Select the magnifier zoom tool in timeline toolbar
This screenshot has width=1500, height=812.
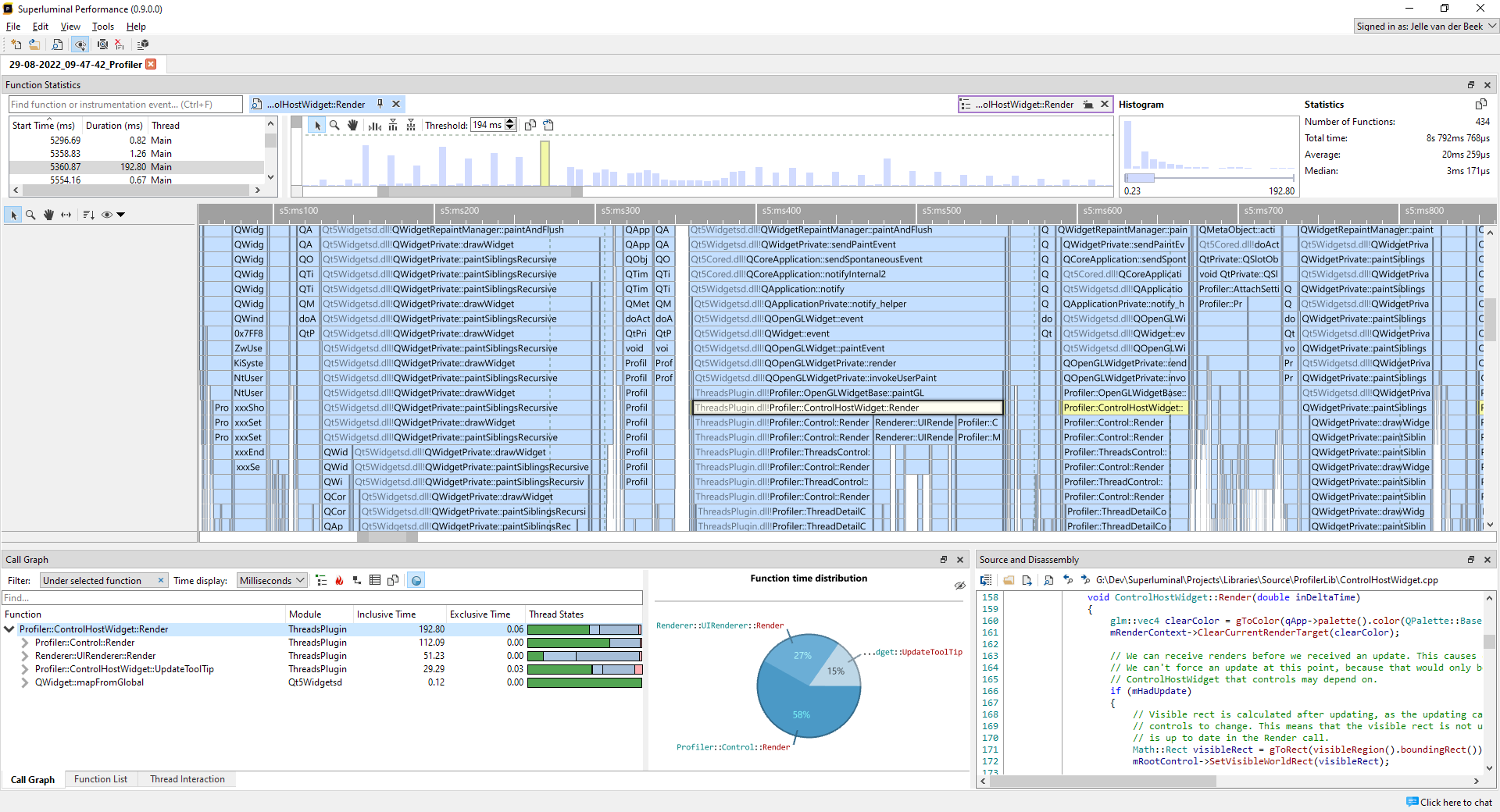point(30,215)
